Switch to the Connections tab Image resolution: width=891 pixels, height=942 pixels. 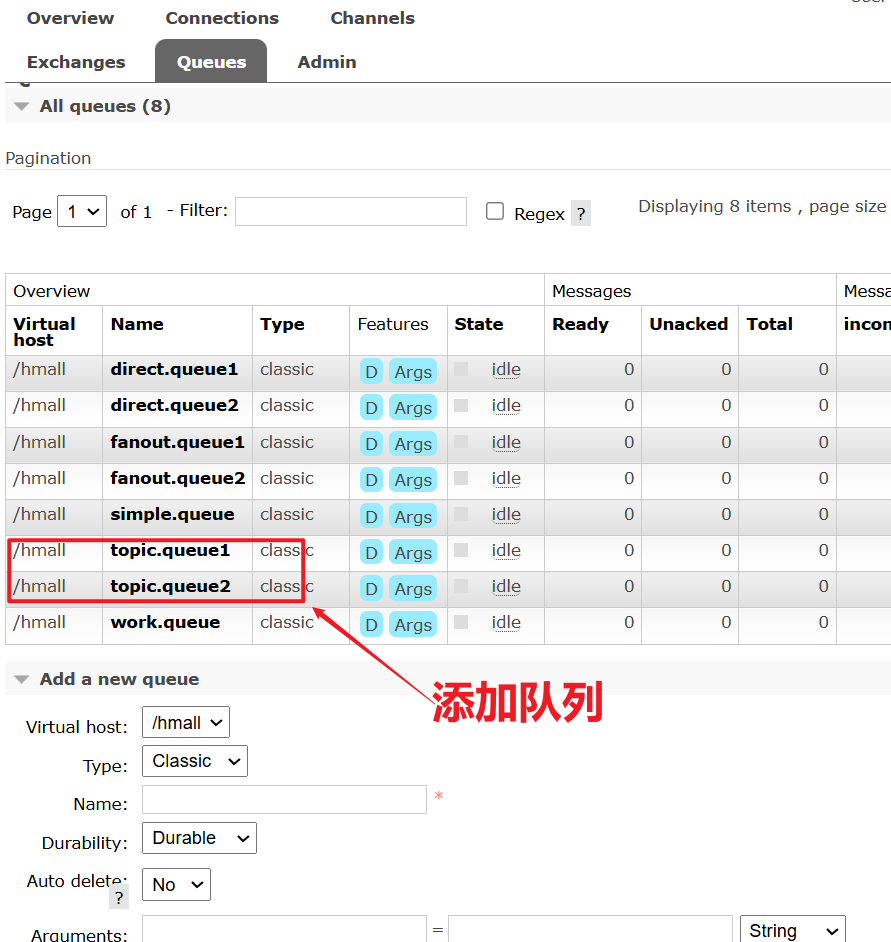click(222, 18)
